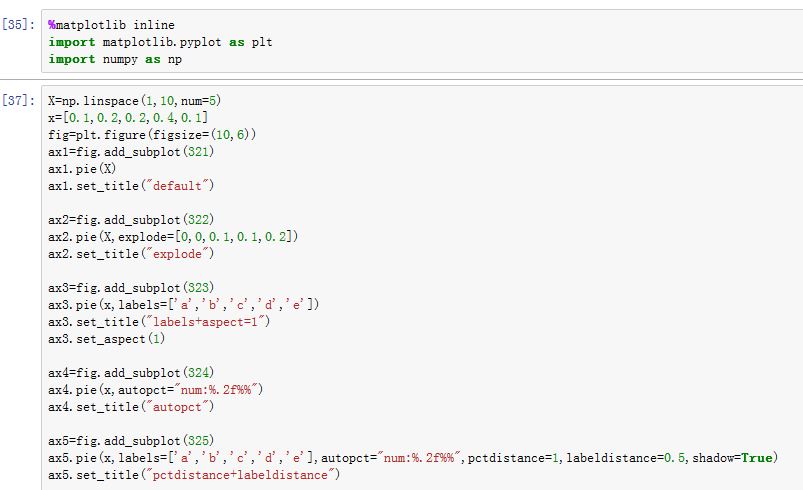Image resolution: width=803 pixels, height=490 pixels.
Task: Click the cell prompt labeled [35]
Action: point(18,25)
